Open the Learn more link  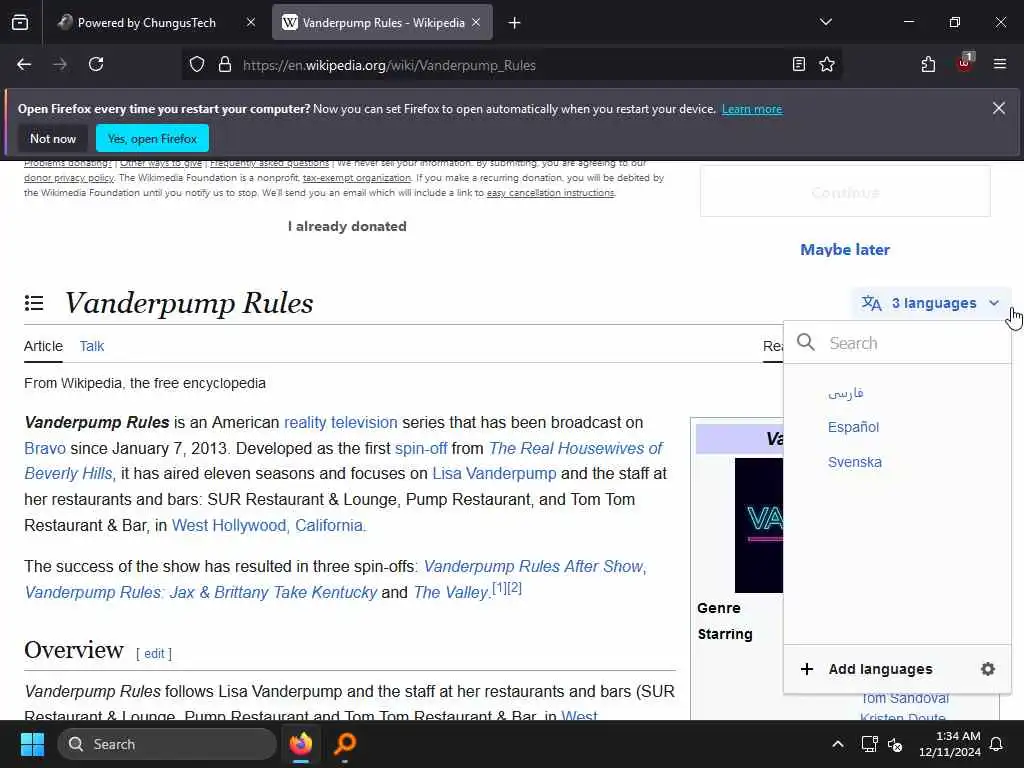(x=752, y=109)
